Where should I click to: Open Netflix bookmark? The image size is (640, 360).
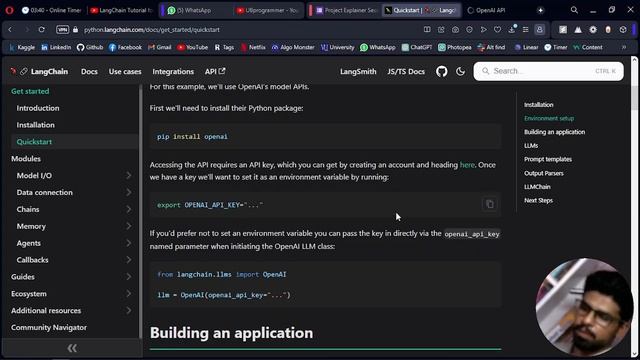(x=253, y=47)
